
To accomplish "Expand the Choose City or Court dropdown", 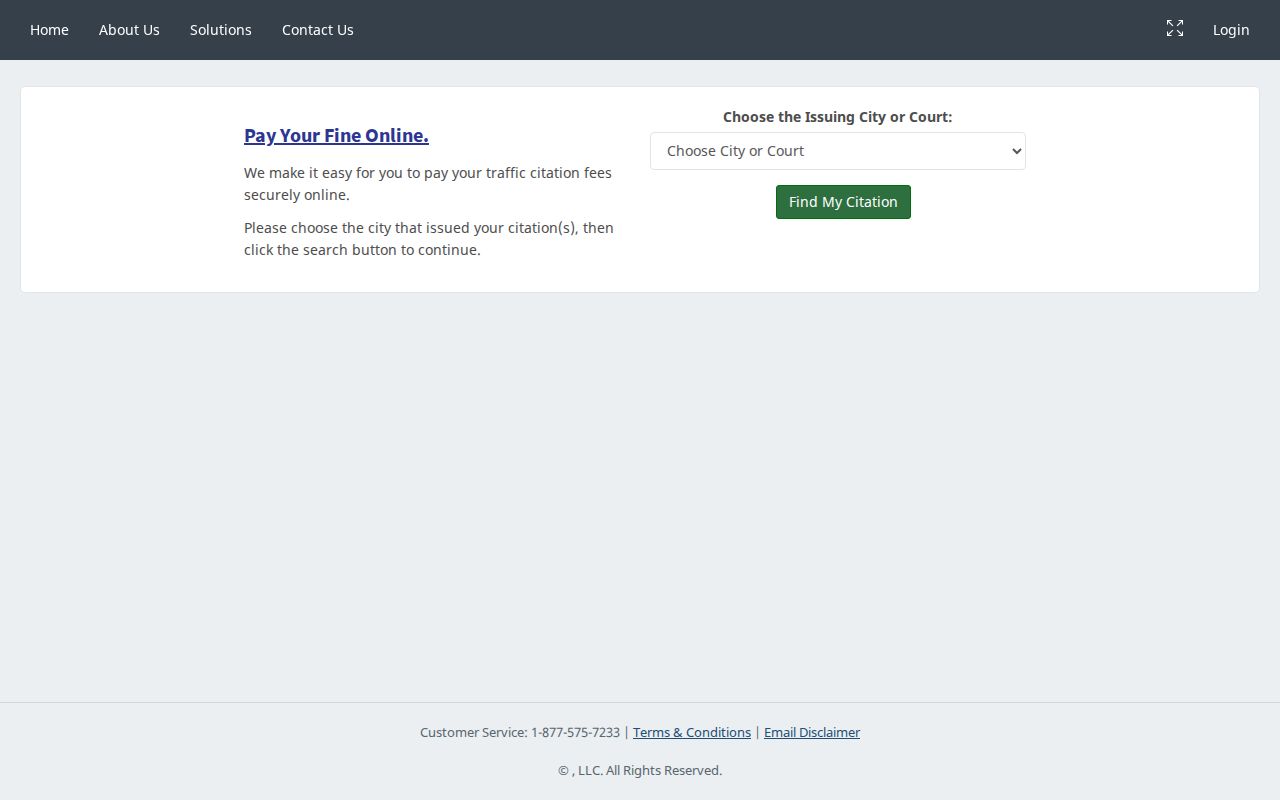I will (x=838, y=151).
